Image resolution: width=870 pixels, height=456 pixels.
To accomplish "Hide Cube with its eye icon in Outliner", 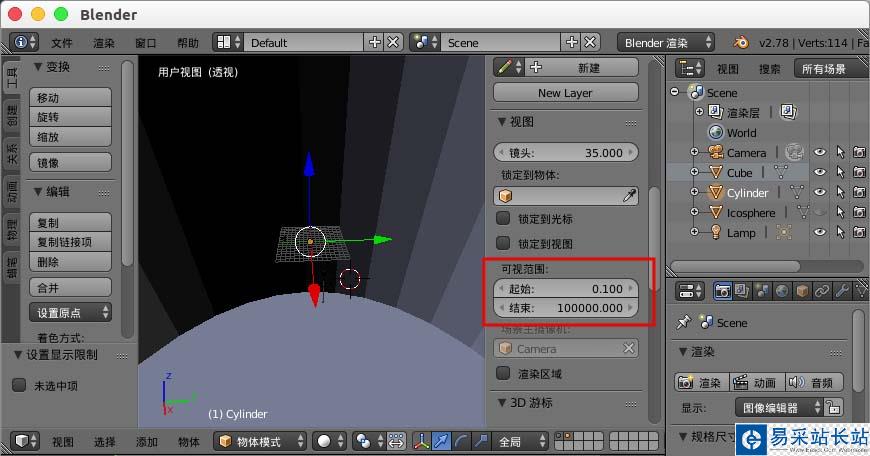I will 820,172.
